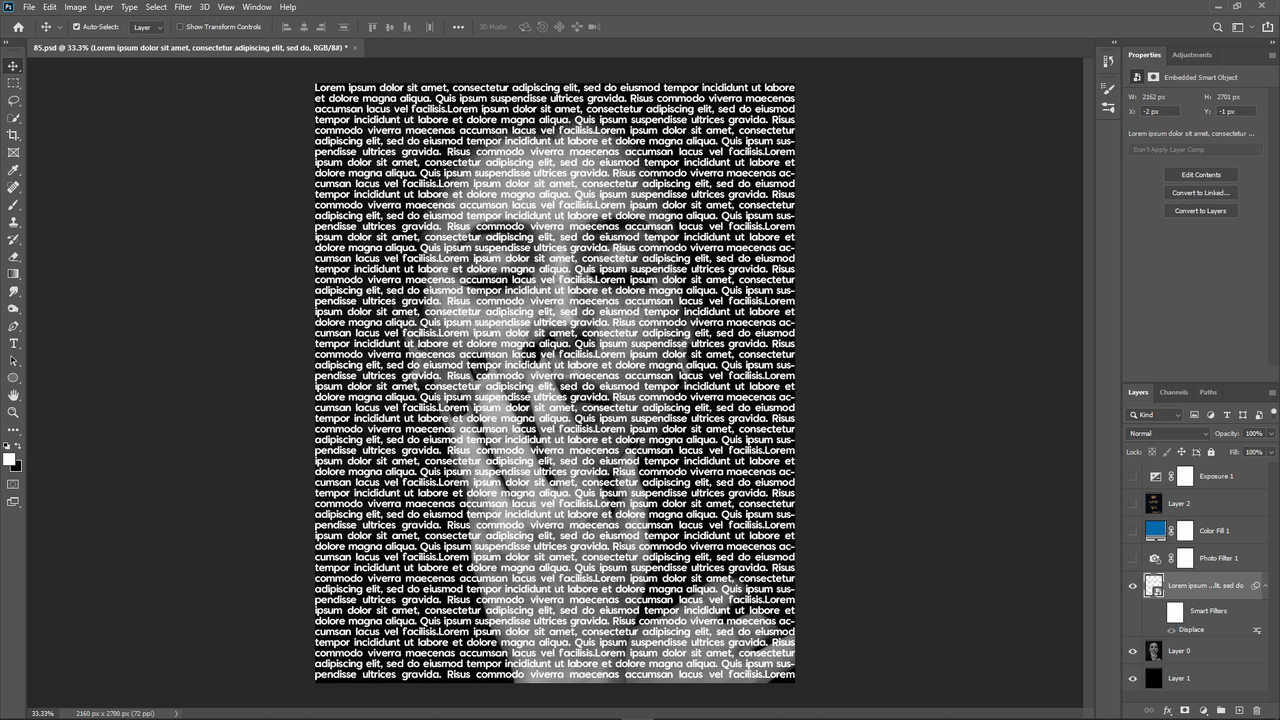The width and height of the screenshot is (1280, 720).
Task: Click the Search icon at top right
Action: click(1217, 27)
